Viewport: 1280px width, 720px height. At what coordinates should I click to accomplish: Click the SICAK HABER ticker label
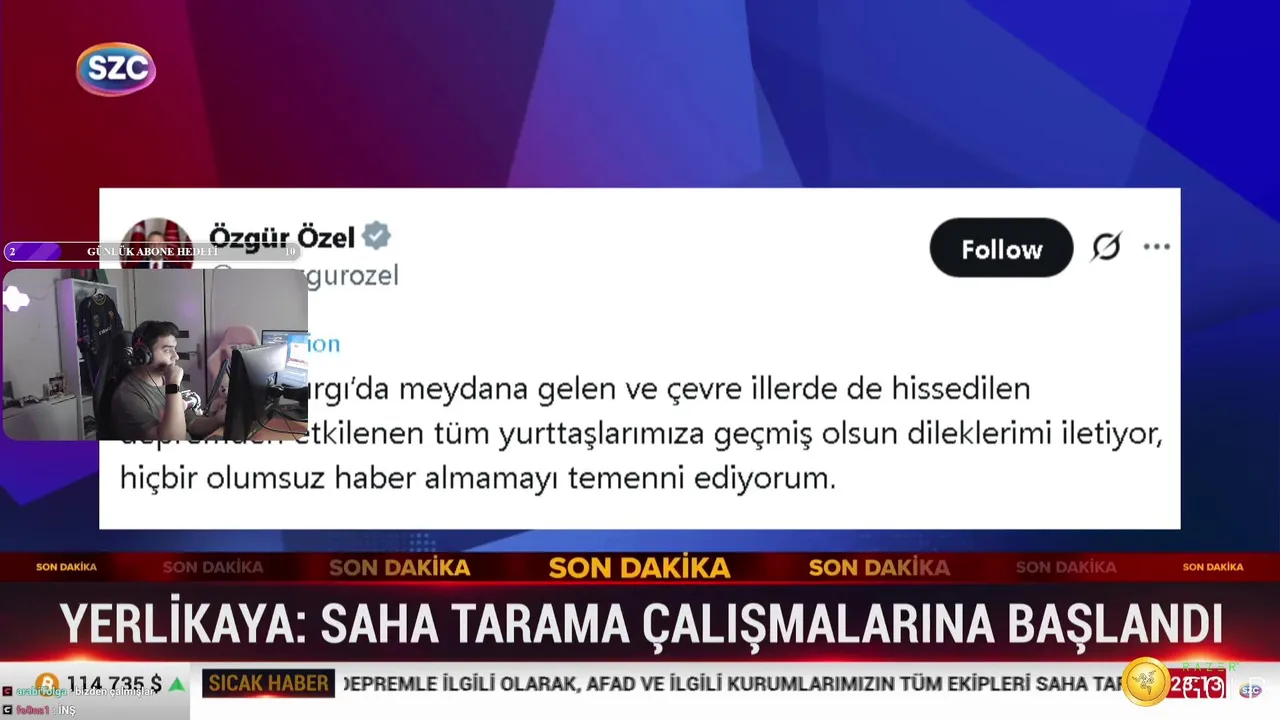coord(268,684)
